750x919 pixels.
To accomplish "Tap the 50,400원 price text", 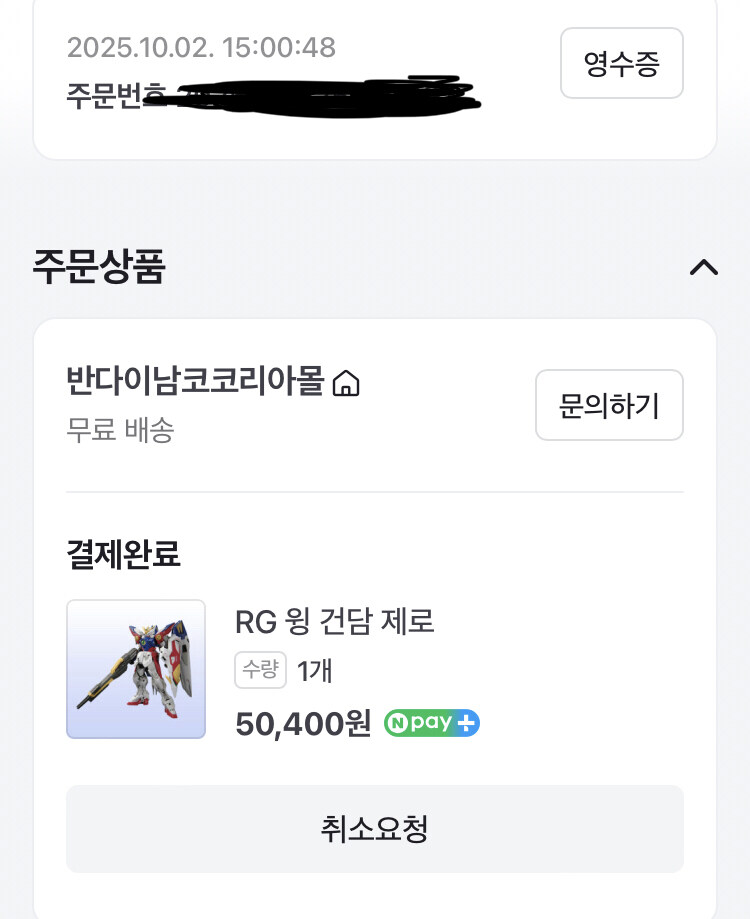I will tap(303, 723).
